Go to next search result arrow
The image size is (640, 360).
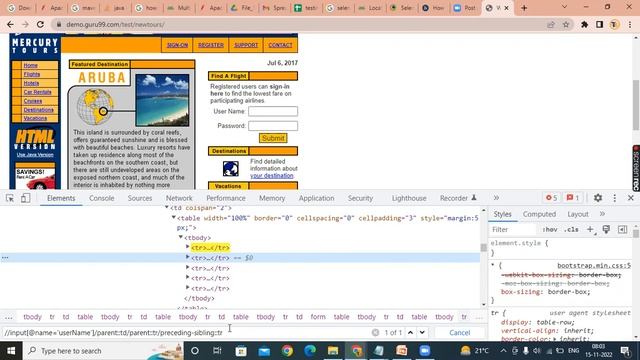(x=422, y=333)
